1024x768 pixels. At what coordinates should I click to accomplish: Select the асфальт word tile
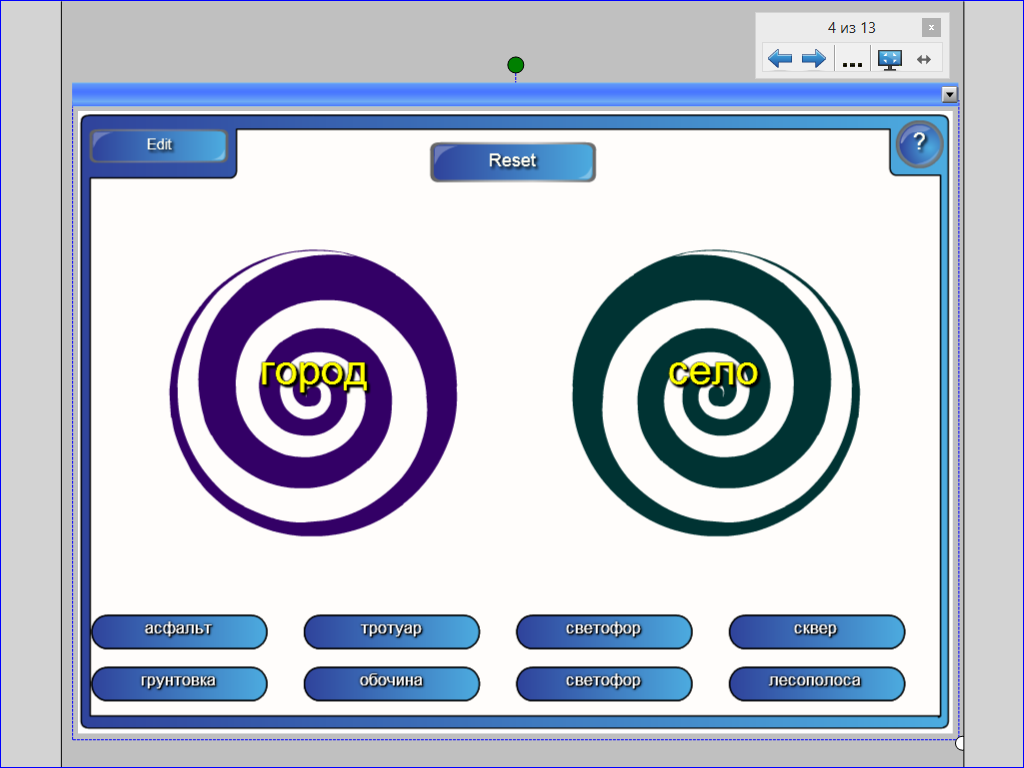pyautogui.click(x=179, y=632)
